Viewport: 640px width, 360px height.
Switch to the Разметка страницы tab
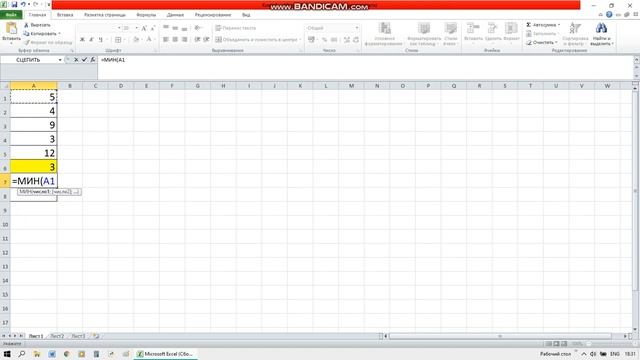[x=105, y=15]
